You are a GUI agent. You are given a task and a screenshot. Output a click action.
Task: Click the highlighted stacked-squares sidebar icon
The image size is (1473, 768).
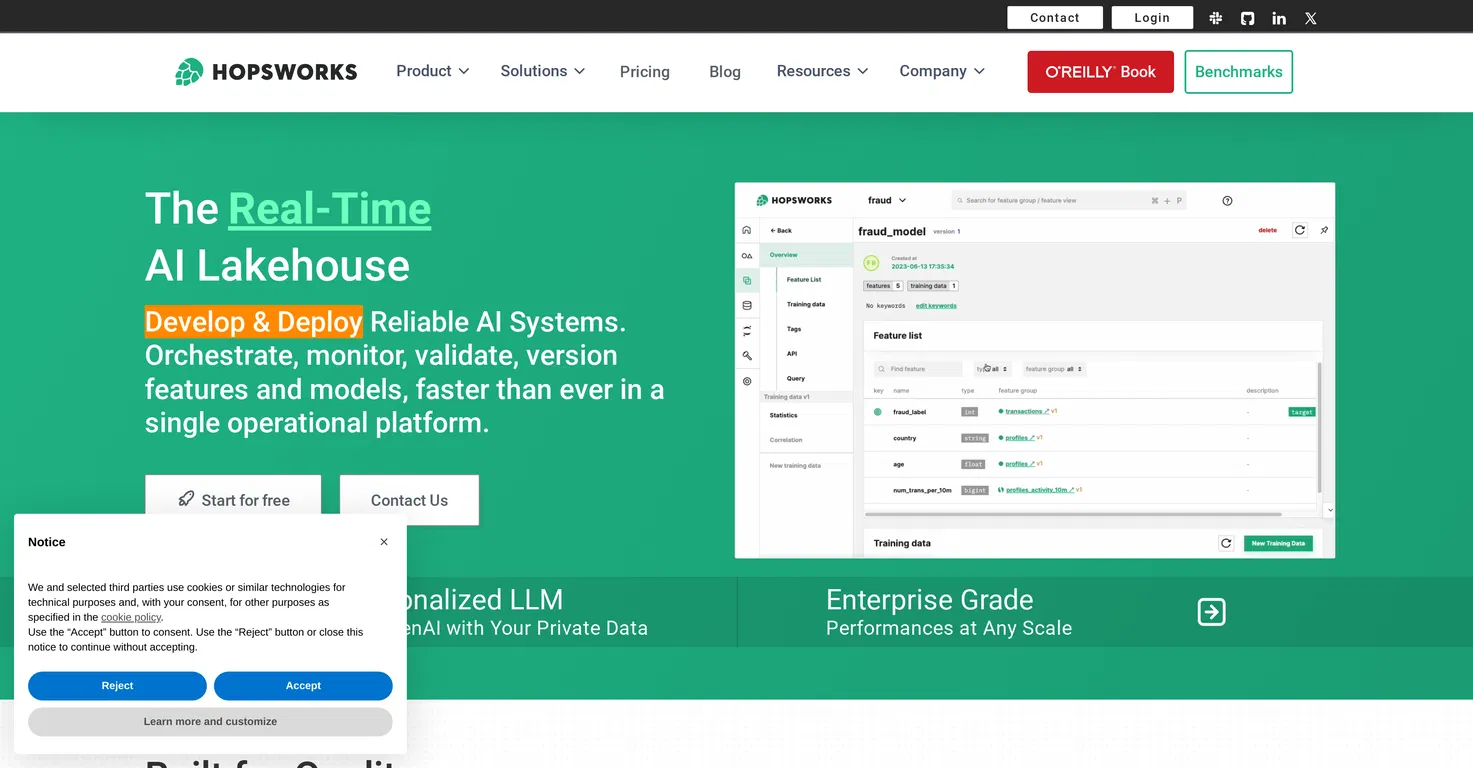[x=747, y=281]
